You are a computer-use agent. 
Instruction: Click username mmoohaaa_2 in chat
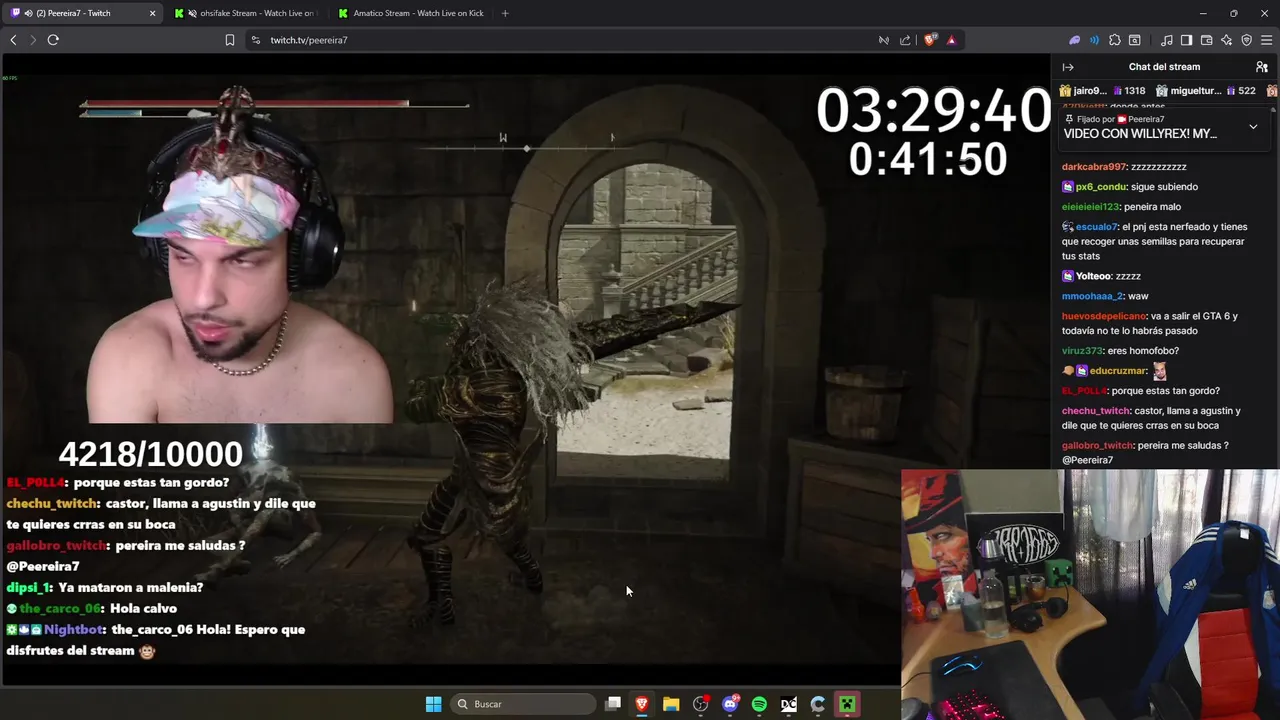1092,296
